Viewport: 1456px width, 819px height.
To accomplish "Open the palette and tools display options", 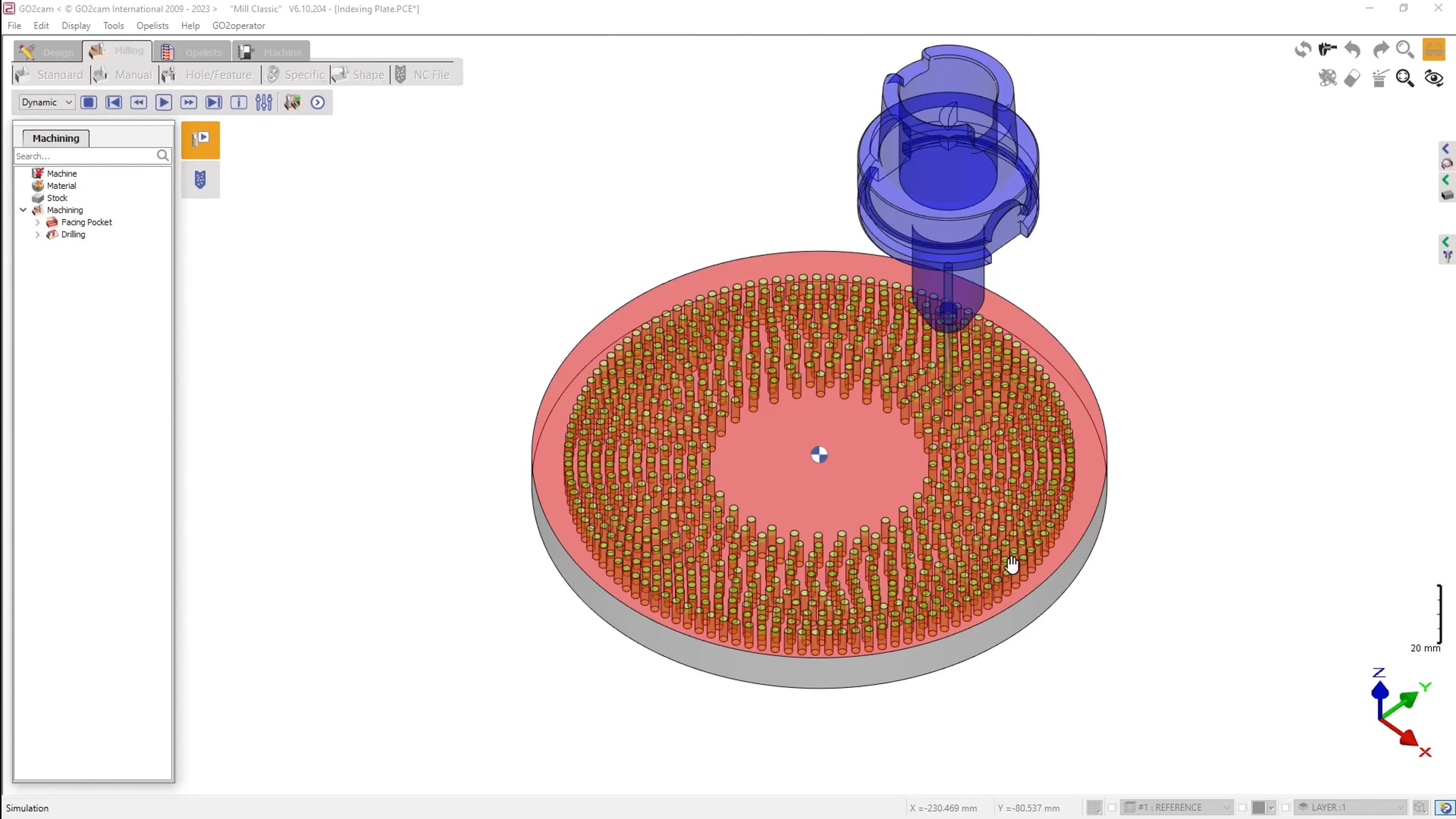I will 1327,78.
